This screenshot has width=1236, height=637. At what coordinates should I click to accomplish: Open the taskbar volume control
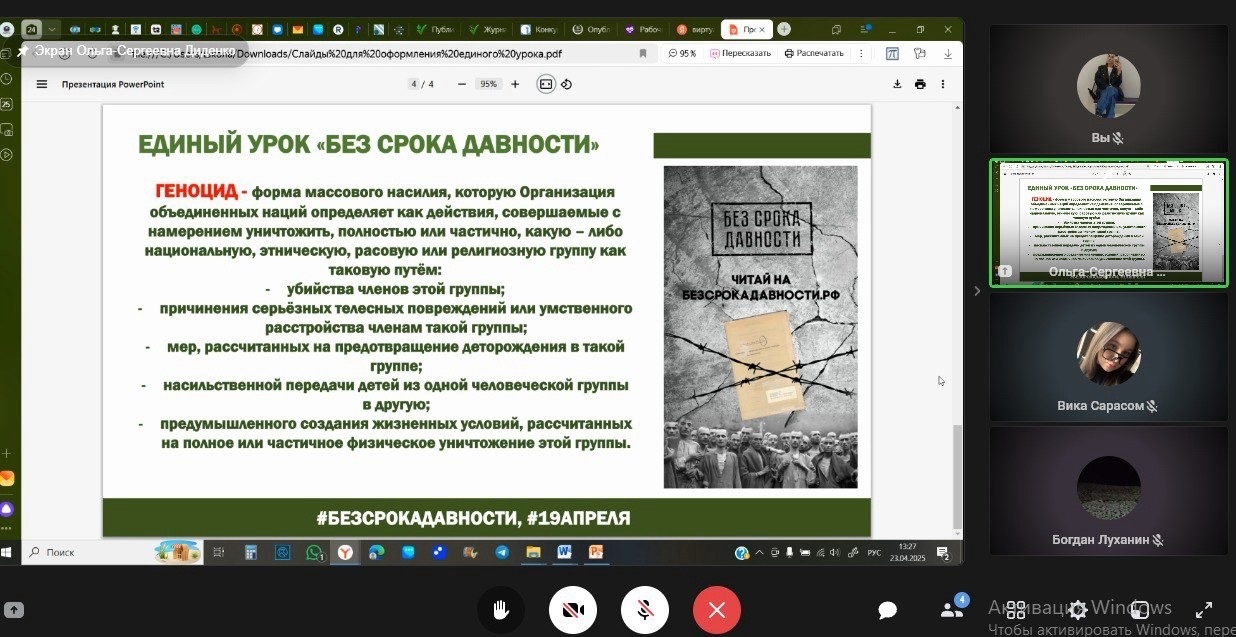tap(836, 552)
